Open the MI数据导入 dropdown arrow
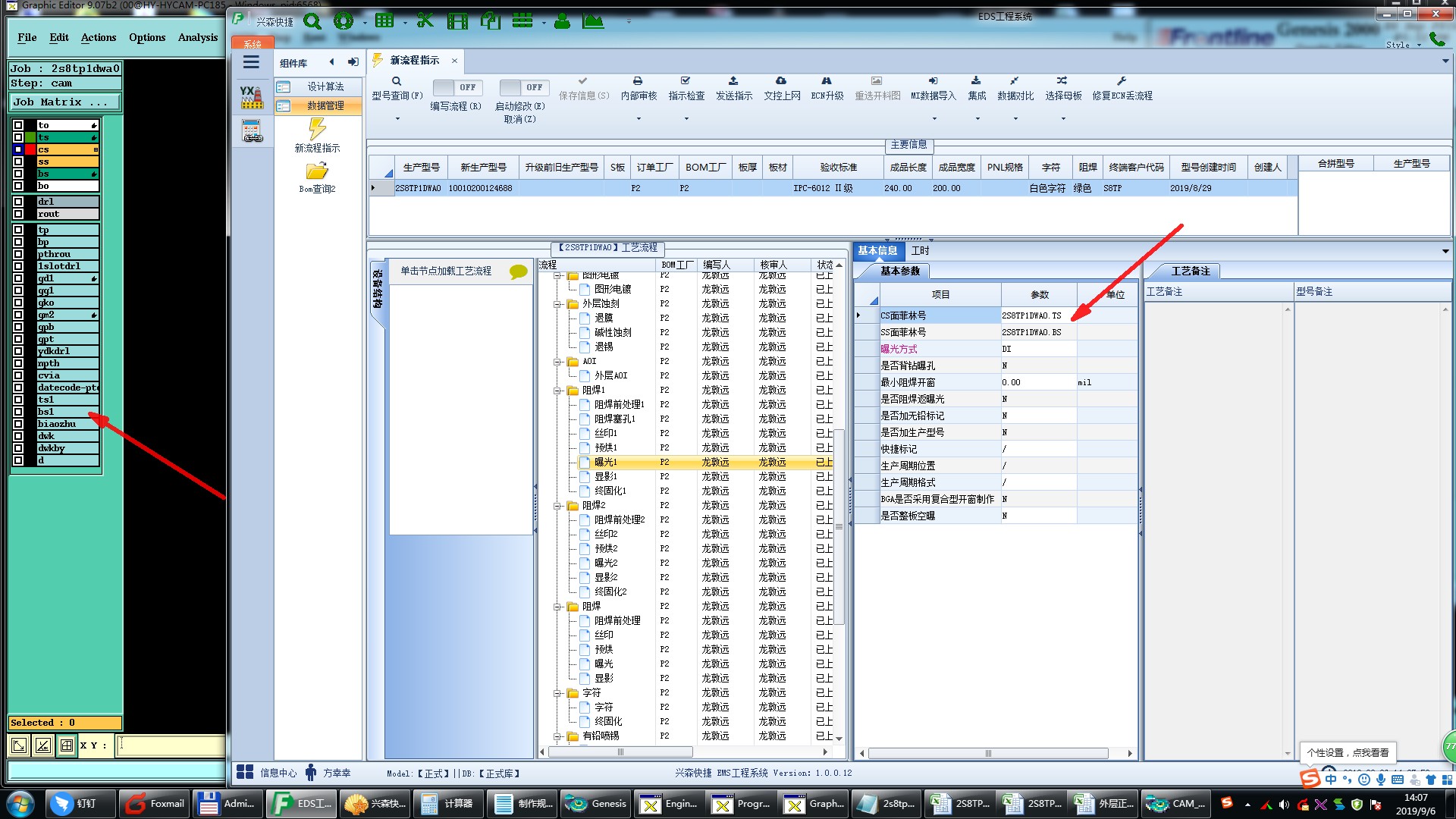Screen dimensions: 1456x819 click(x=934, y=119)
